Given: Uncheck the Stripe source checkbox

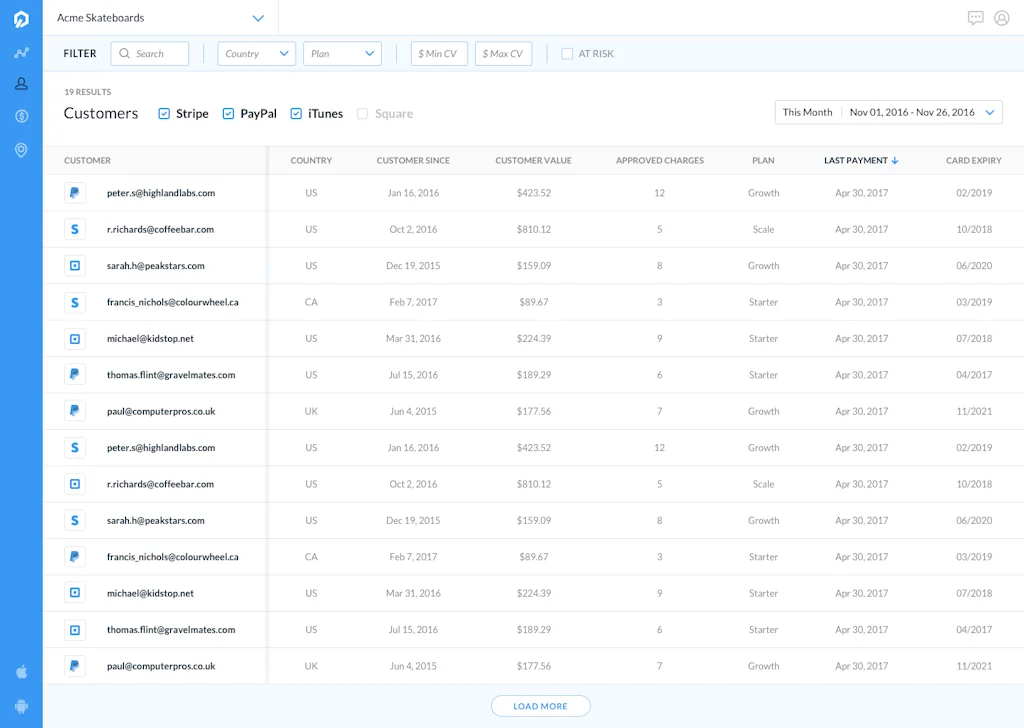Looking at the screenshot, I should 164,114.
